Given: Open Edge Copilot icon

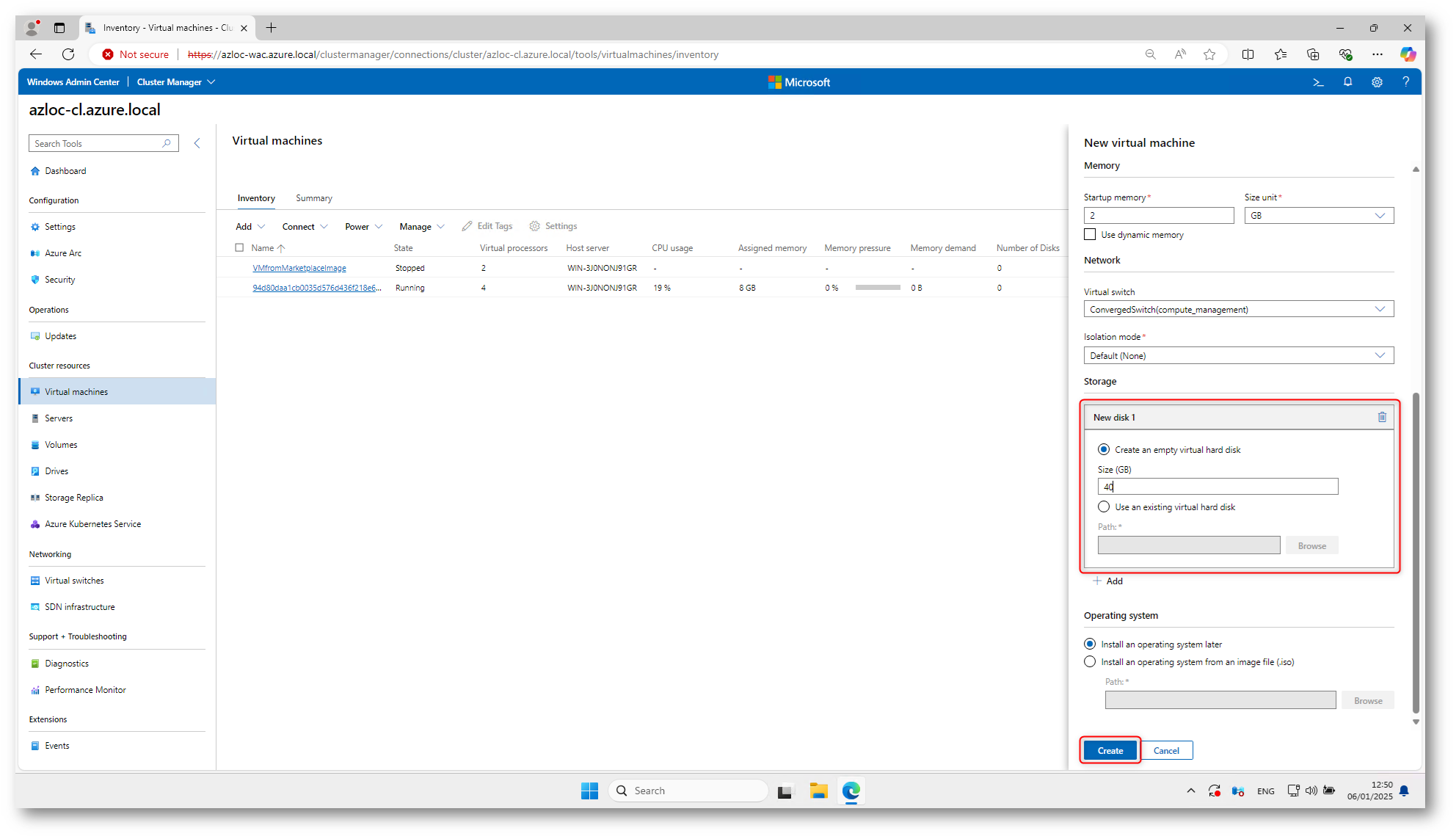Looking at the screenshot, I should pyautogui.click(x=1407, y=54).
